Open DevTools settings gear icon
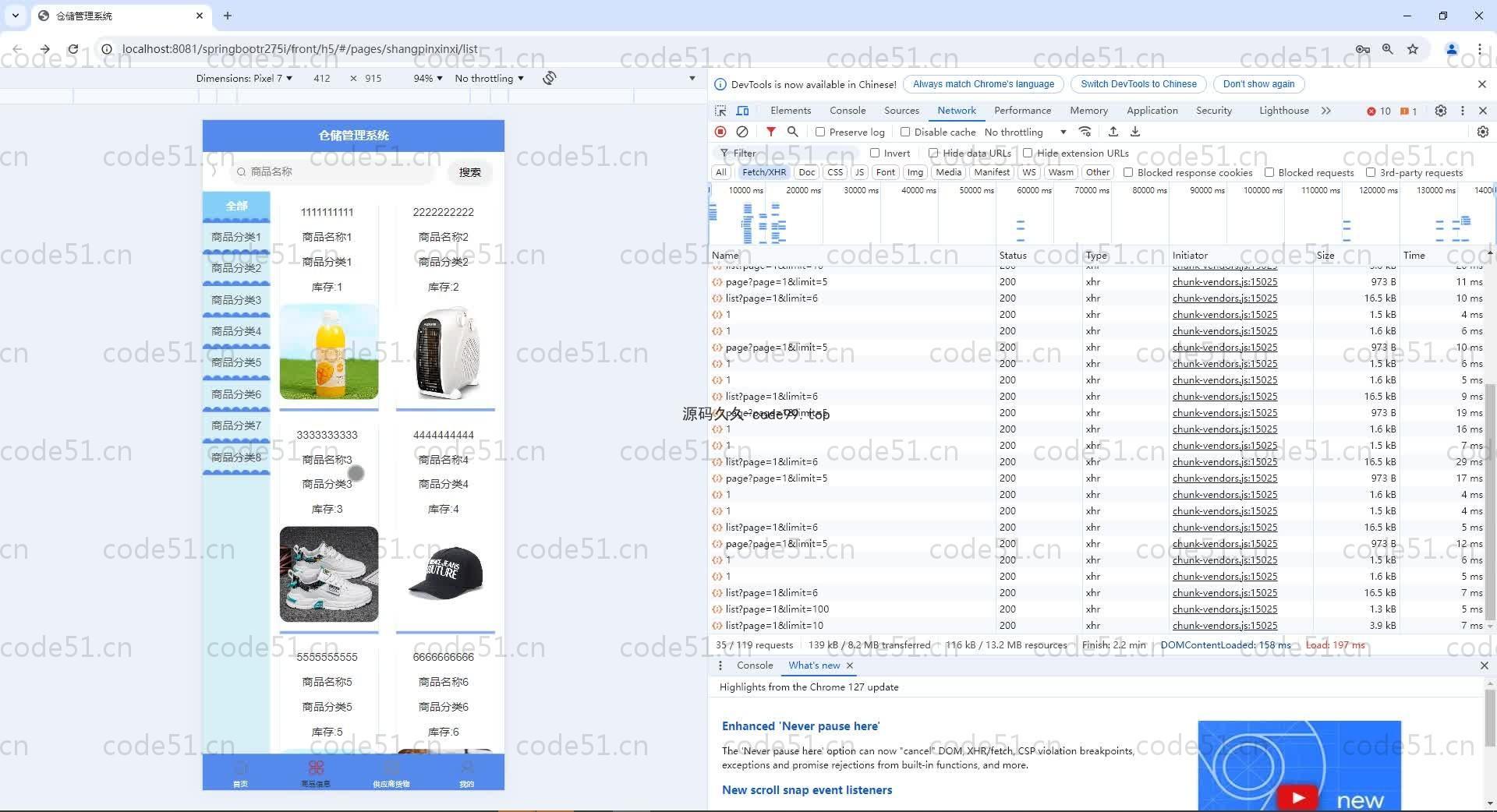 1441,111
